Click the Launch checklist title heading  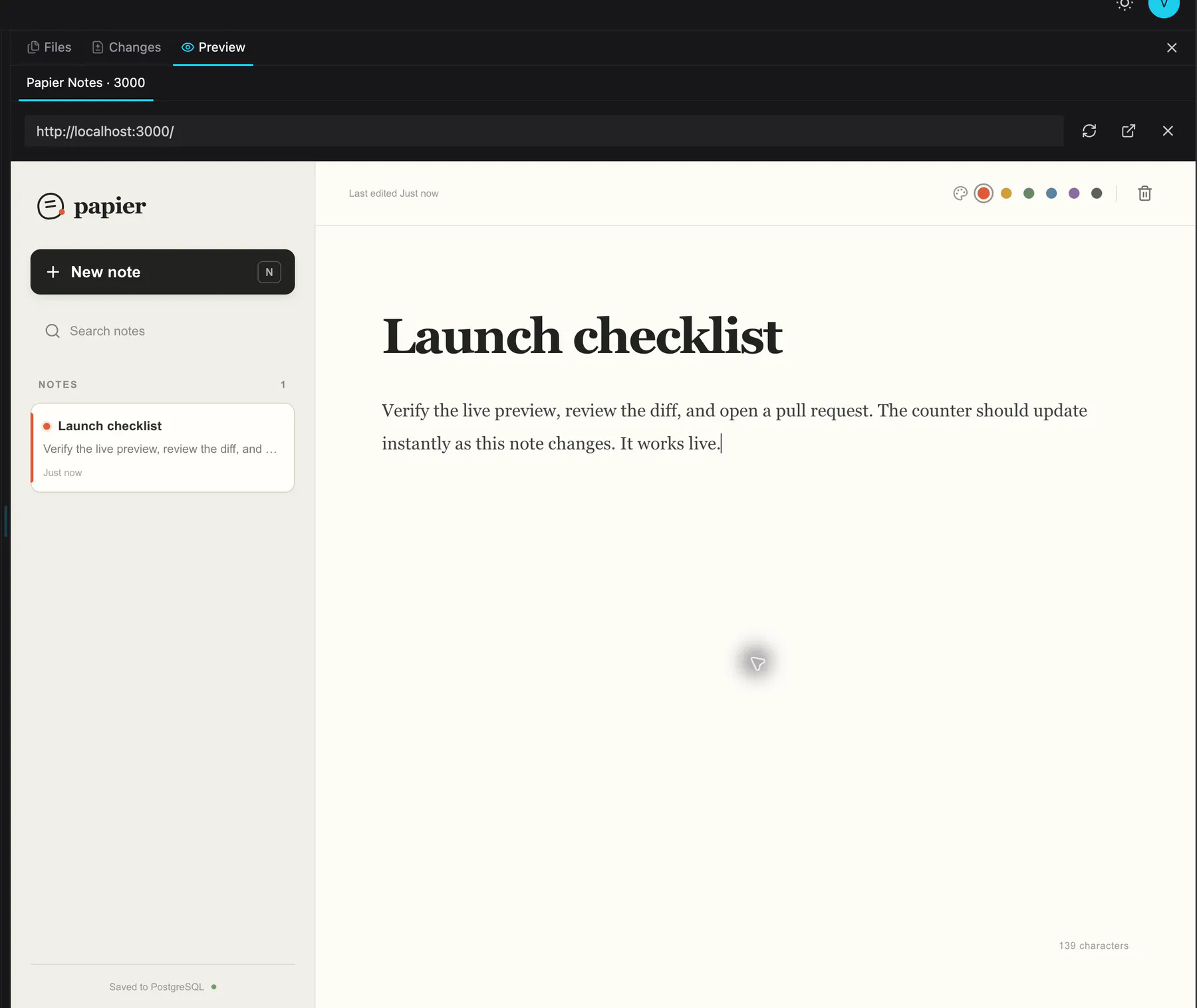pyautogui.click(x=583, y=336)
